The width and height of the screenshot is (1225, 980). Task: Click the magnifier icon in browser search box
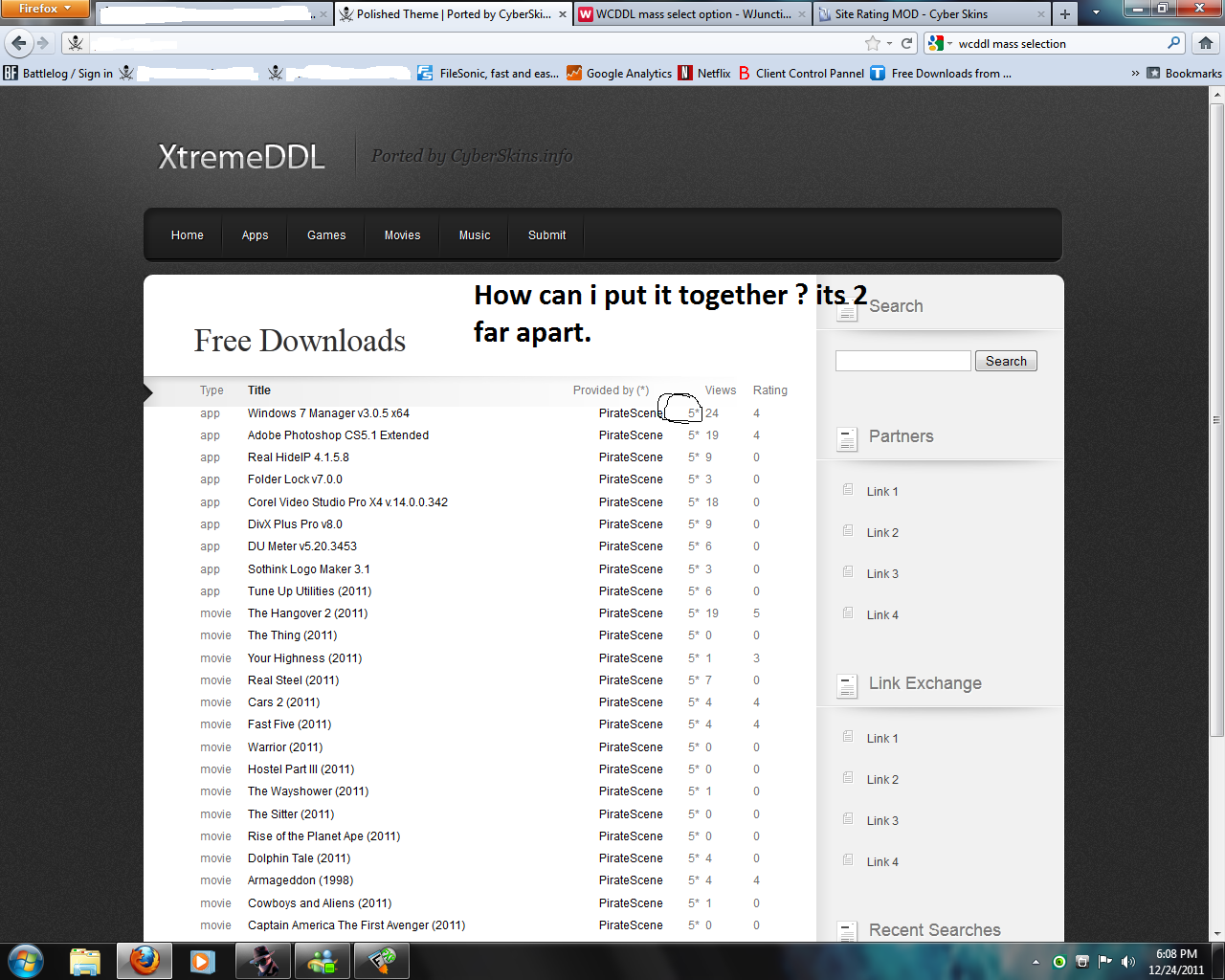(x=1173, y=43)
